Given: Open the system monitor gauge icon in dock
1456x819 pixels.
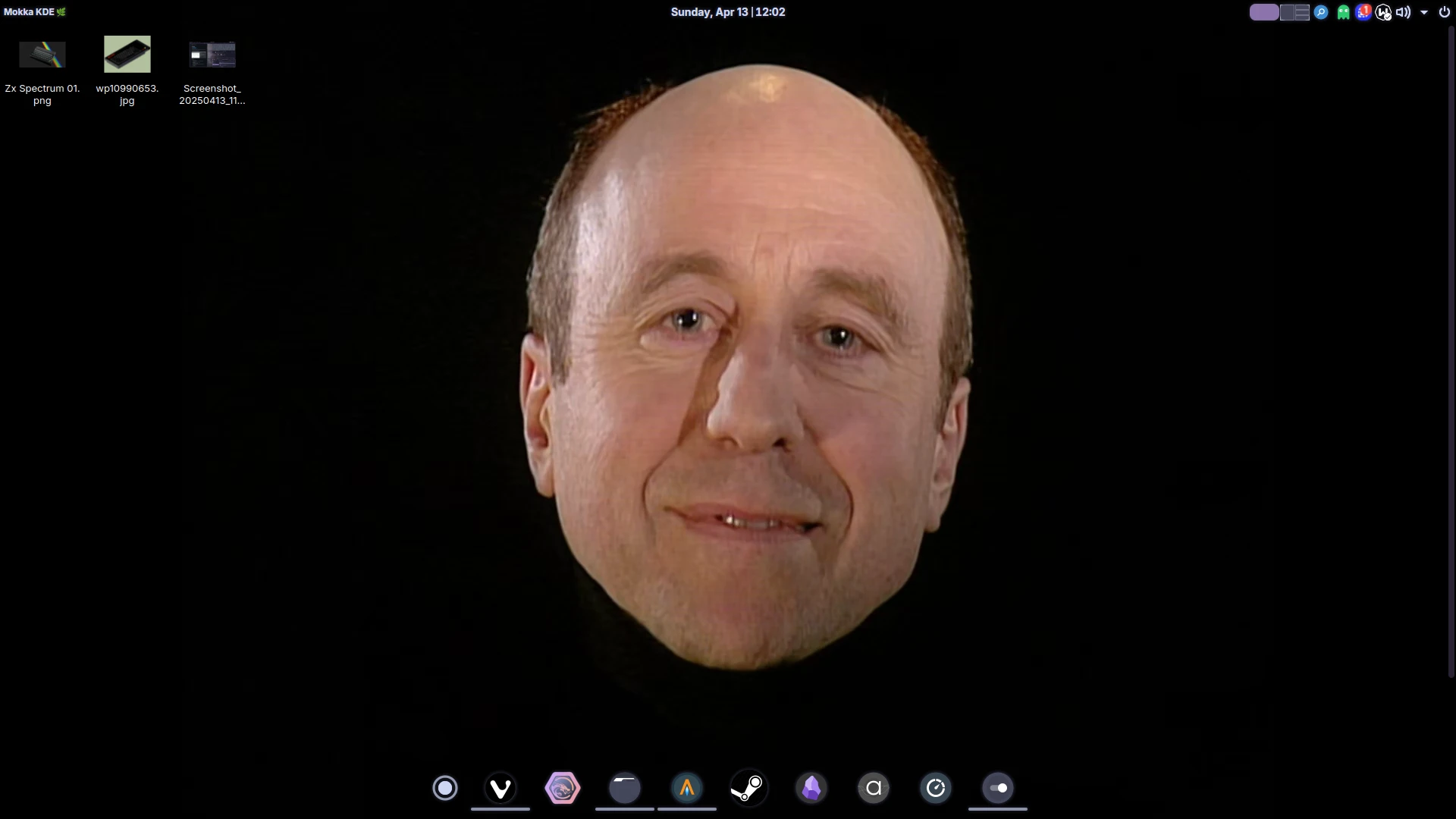Looking at the screenshot, I should click(x=936, y=788).
